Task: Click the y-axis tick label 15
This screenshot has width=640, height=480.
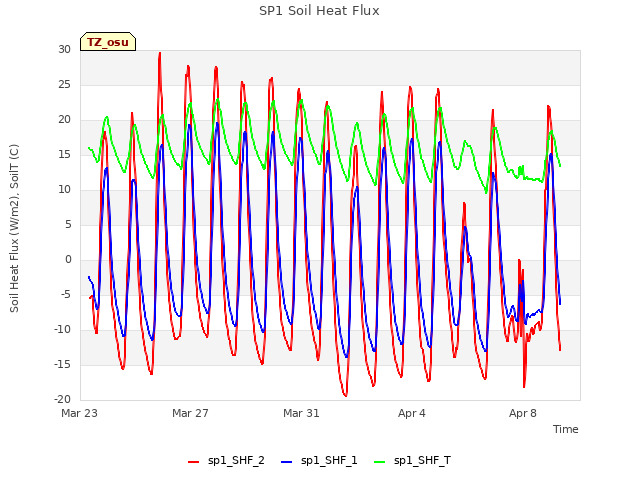Action: pyautogui.click(x=64, y=154)
